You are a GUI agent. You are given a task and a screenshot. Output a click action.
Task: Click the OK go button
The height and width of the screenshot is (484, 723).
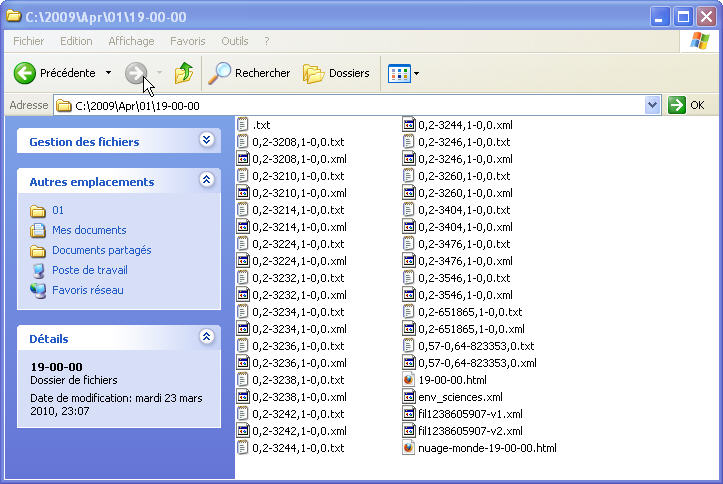pyautogui.click(x=687, y=106)
